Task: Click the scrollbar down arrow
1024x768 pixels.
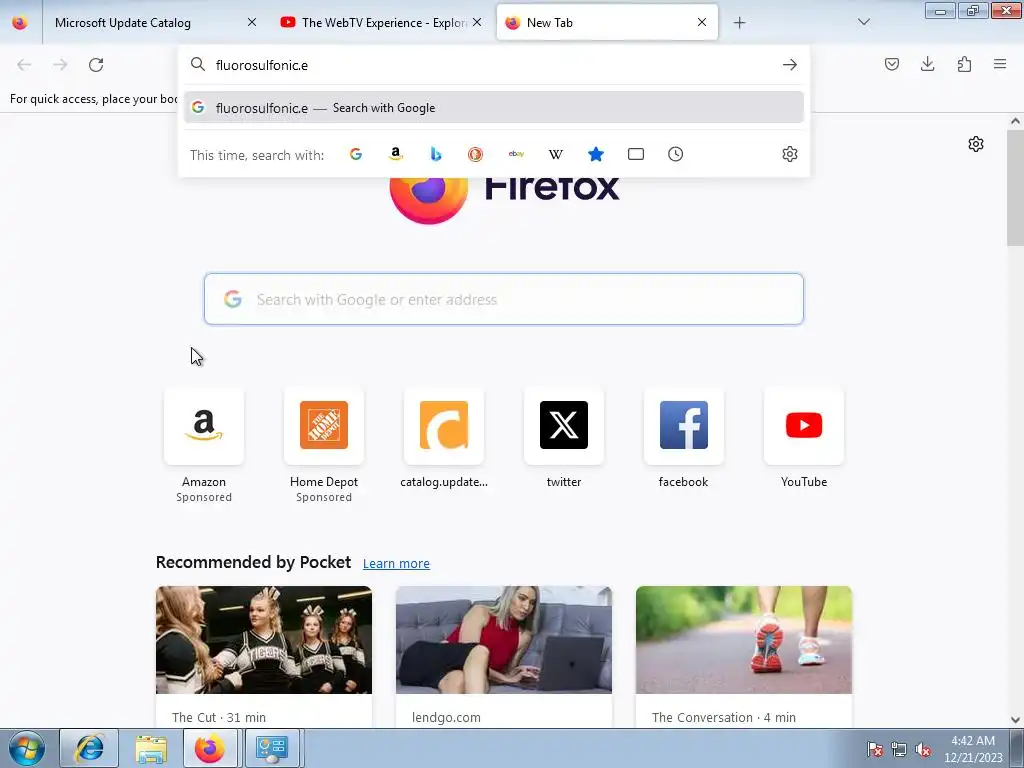Action: [x=1015, y=720]
